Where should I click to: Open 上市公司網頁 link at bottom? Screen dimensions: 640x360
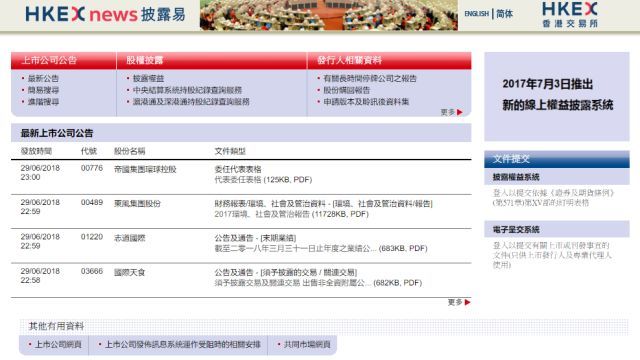58,344
